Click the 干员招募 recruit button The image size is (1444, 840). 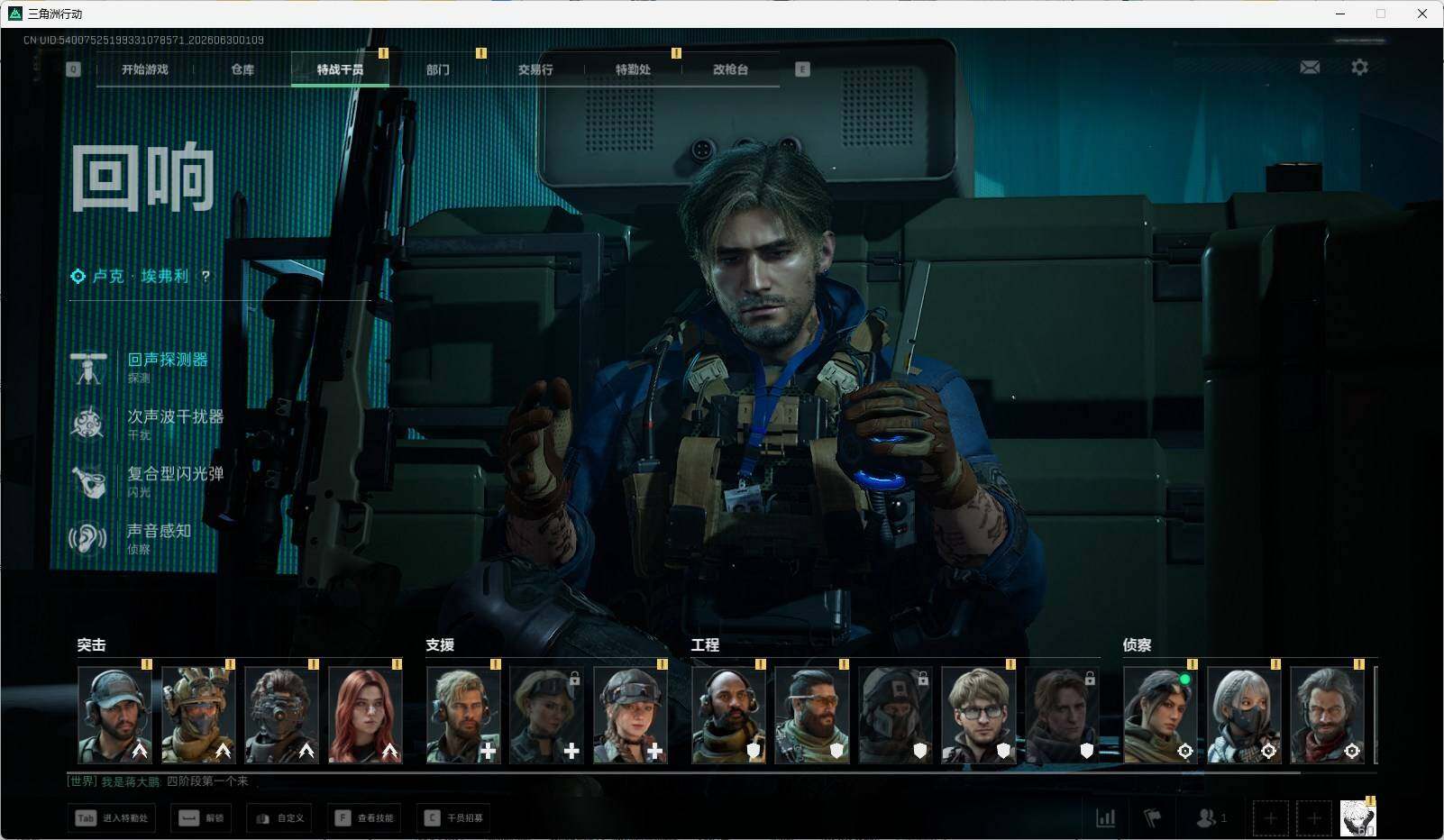[454, 818]
